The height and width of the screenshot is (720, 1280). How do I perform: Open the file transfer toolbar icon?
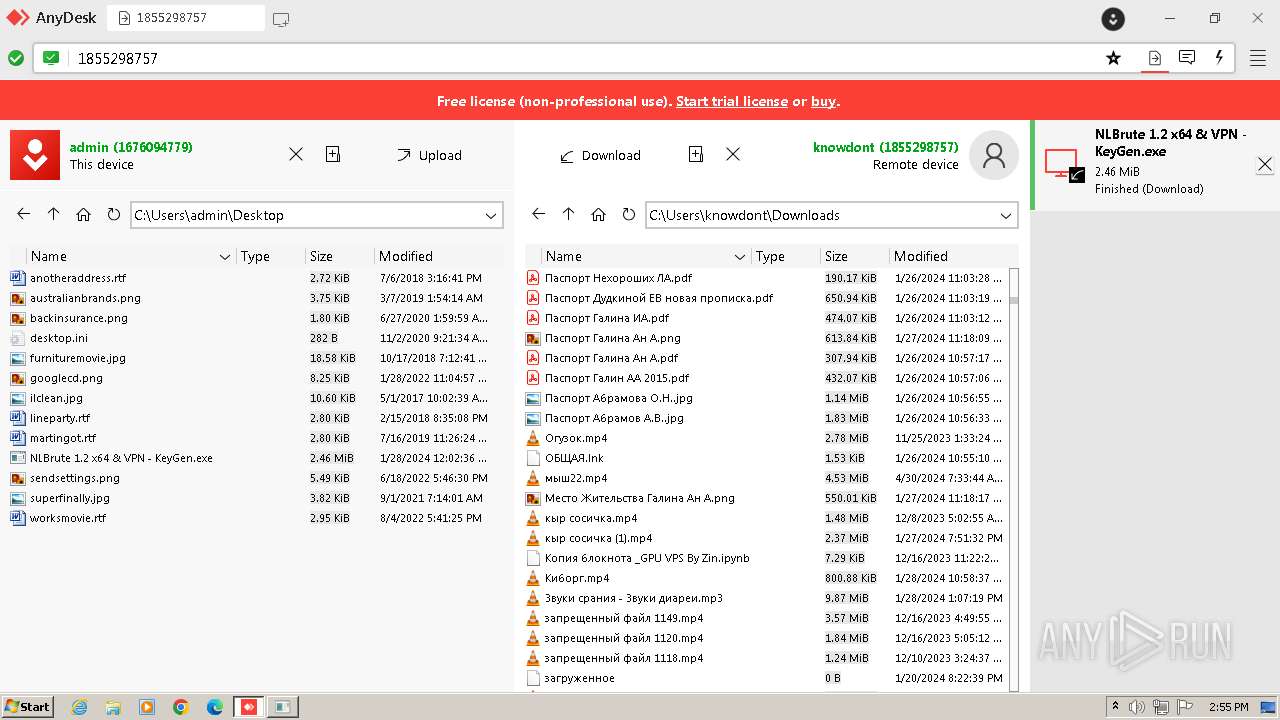1154,58
